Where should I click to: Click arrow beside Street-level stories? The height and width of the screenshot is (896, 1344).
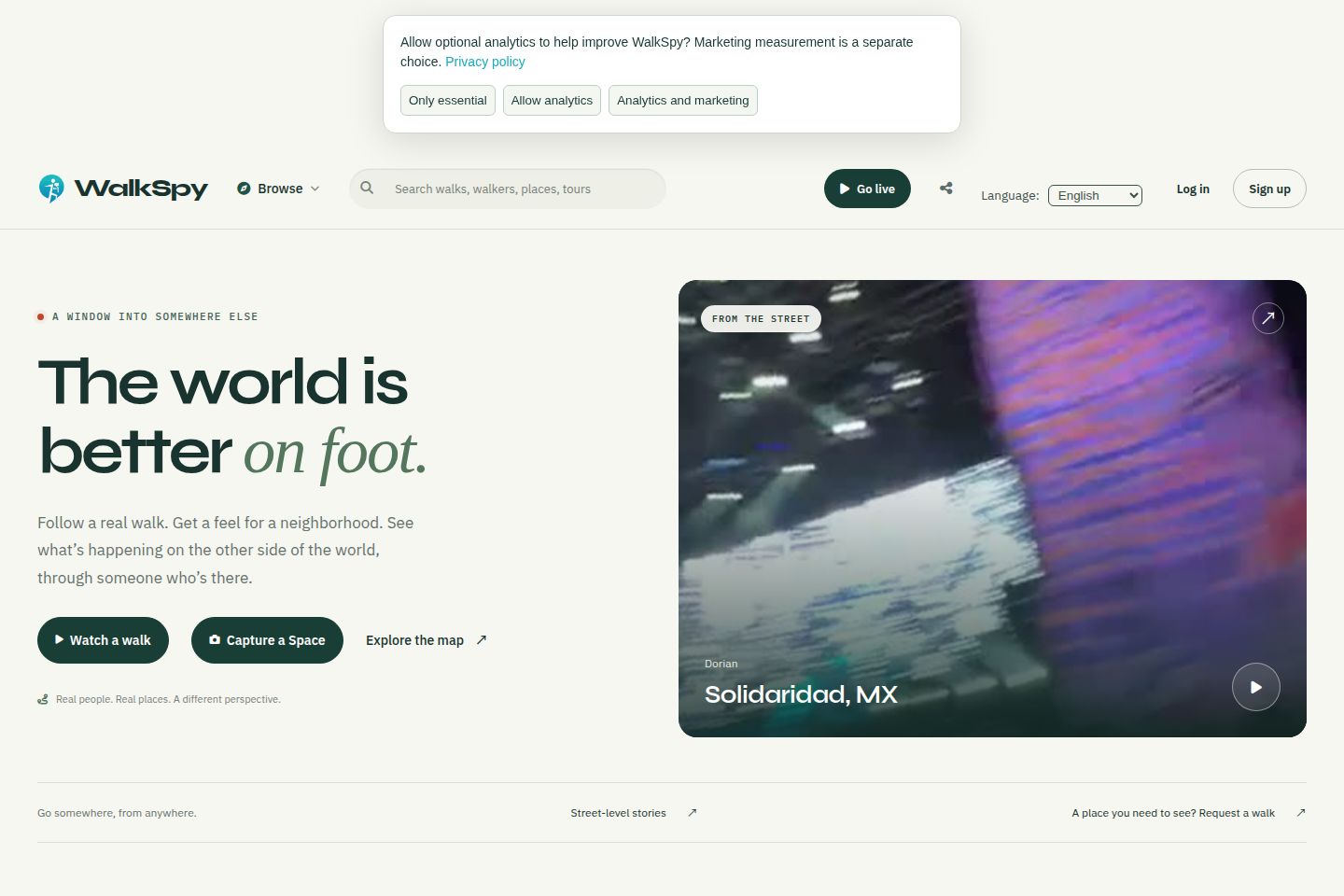click(x=693, y=813)
